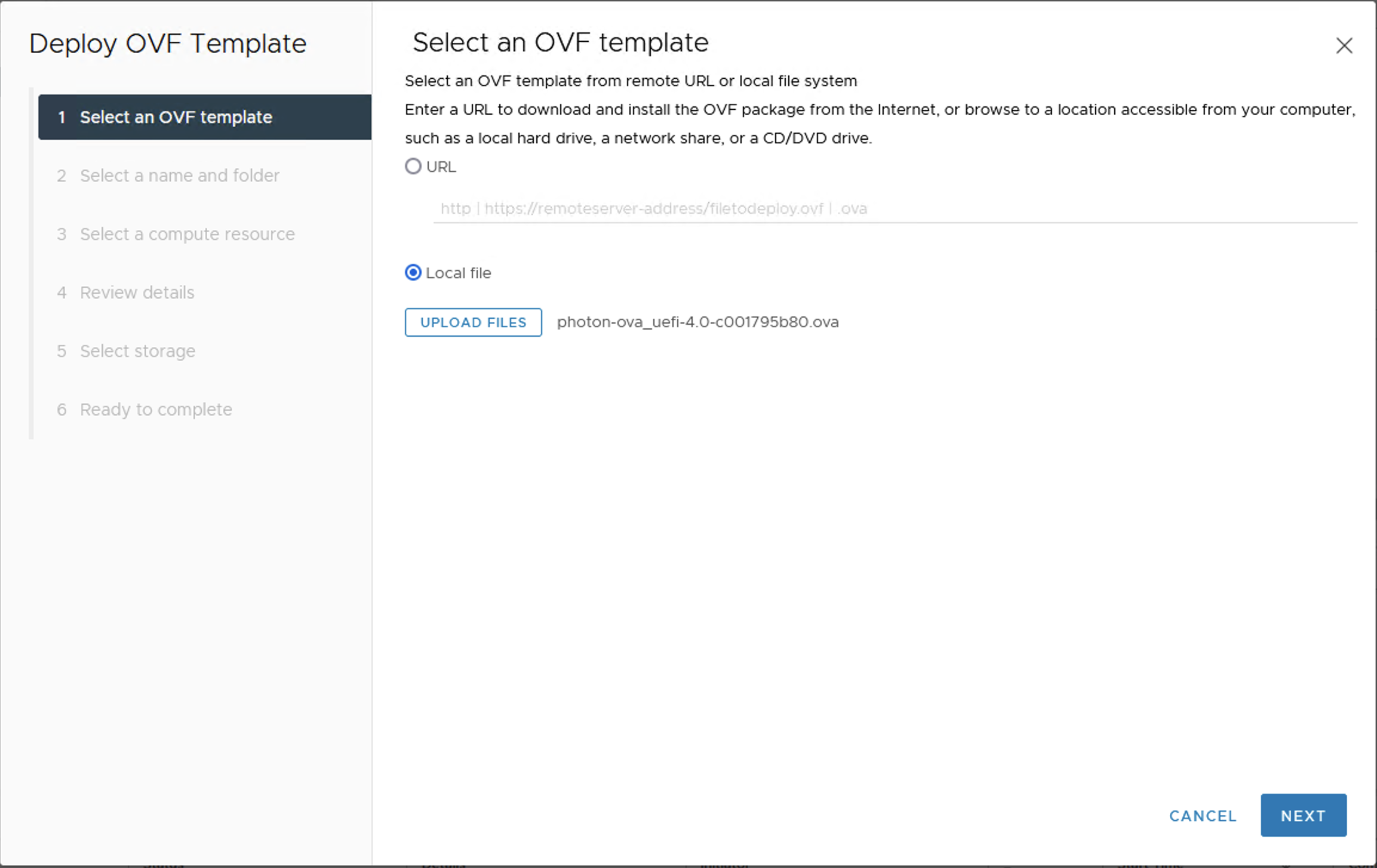Cancel the OVF deployment wizard

pos(1202,815)
